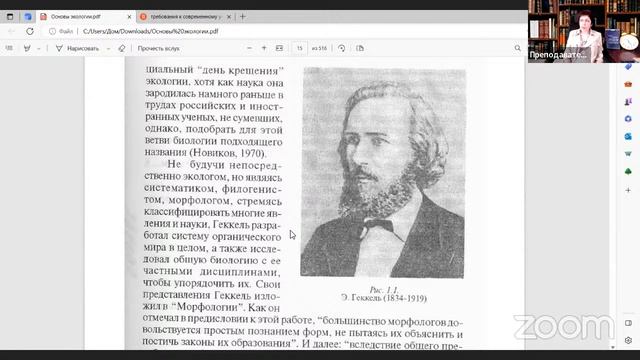The image size is (640, 360).
Task: Toggle the PDF table of contents
Action: 9,48
